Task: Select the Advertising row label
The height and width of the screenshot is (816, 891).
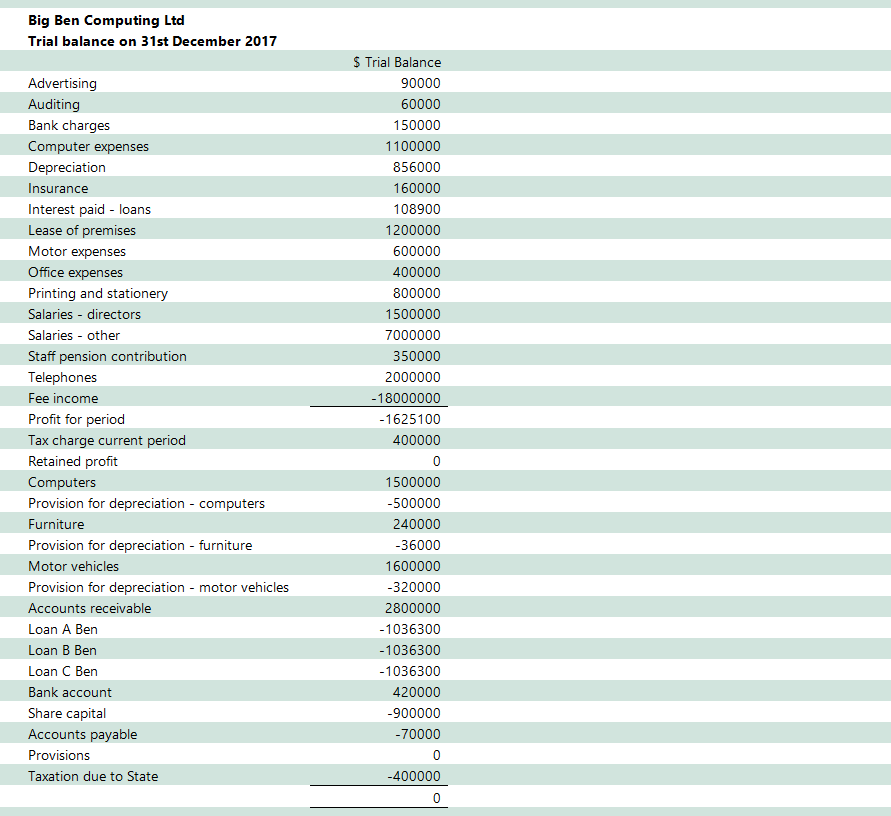Action: [x=62, y=83]
